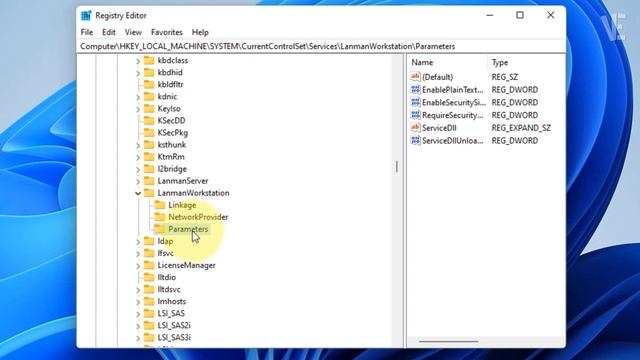
Task: Expand the ksthunk key
Action: tap(138, 145)
